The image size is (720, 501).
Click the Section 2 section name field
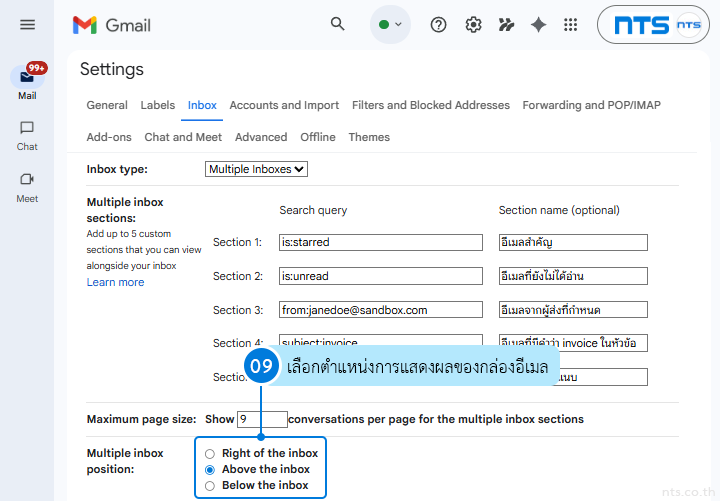tap(573, 276)
